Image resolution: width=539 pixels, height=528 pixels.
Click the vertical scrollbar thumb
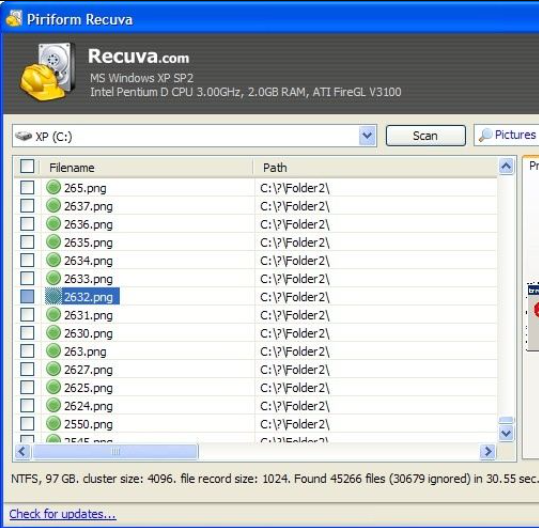click(x=506, y=420)
